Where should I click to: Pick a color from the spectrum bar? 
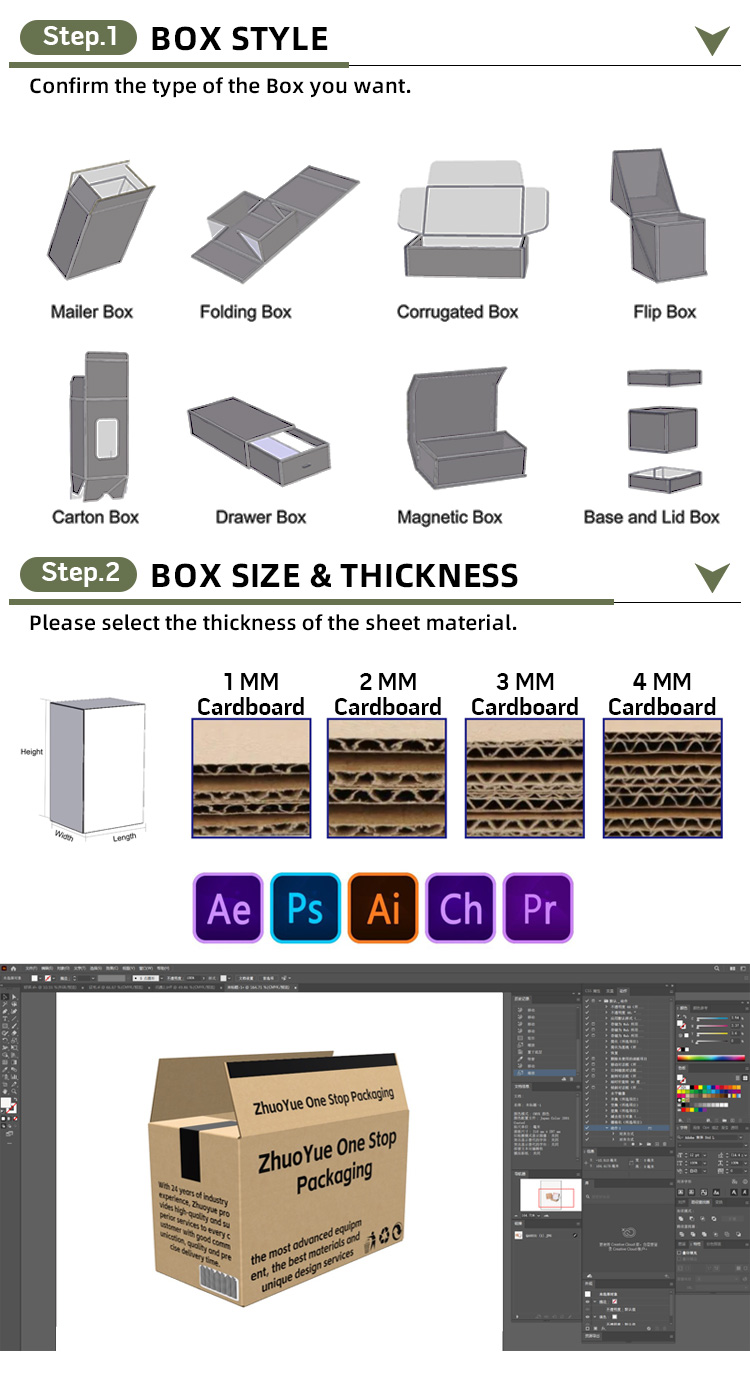[711, 1058]
